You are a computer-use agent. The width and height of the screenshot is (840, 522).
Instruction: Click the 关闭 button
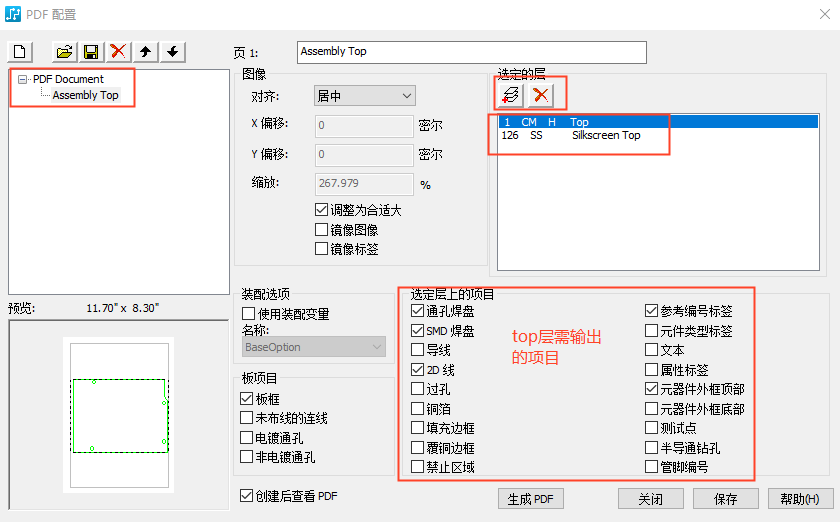(650, 499)
